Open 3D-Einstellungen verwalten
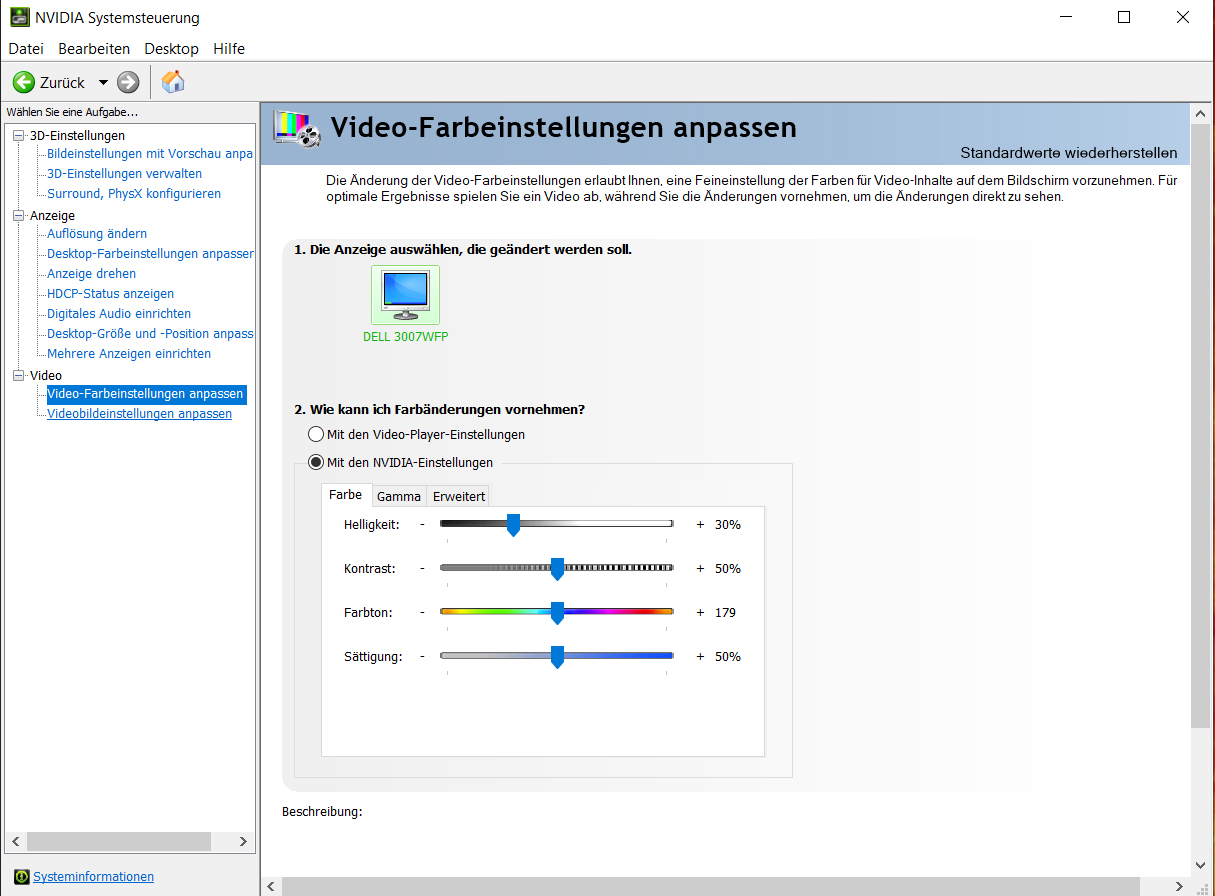 [x=124, y=174]
